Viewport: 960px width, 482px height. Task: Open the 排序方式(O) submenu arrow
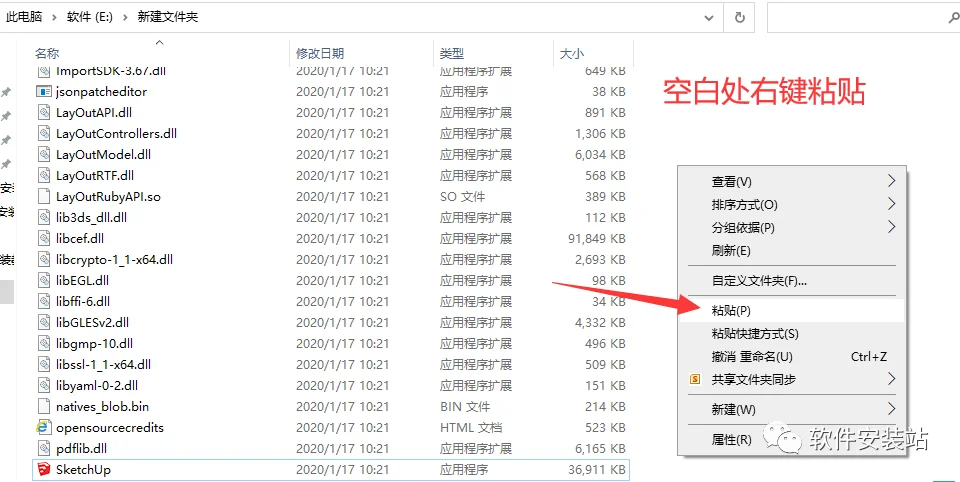891,204
